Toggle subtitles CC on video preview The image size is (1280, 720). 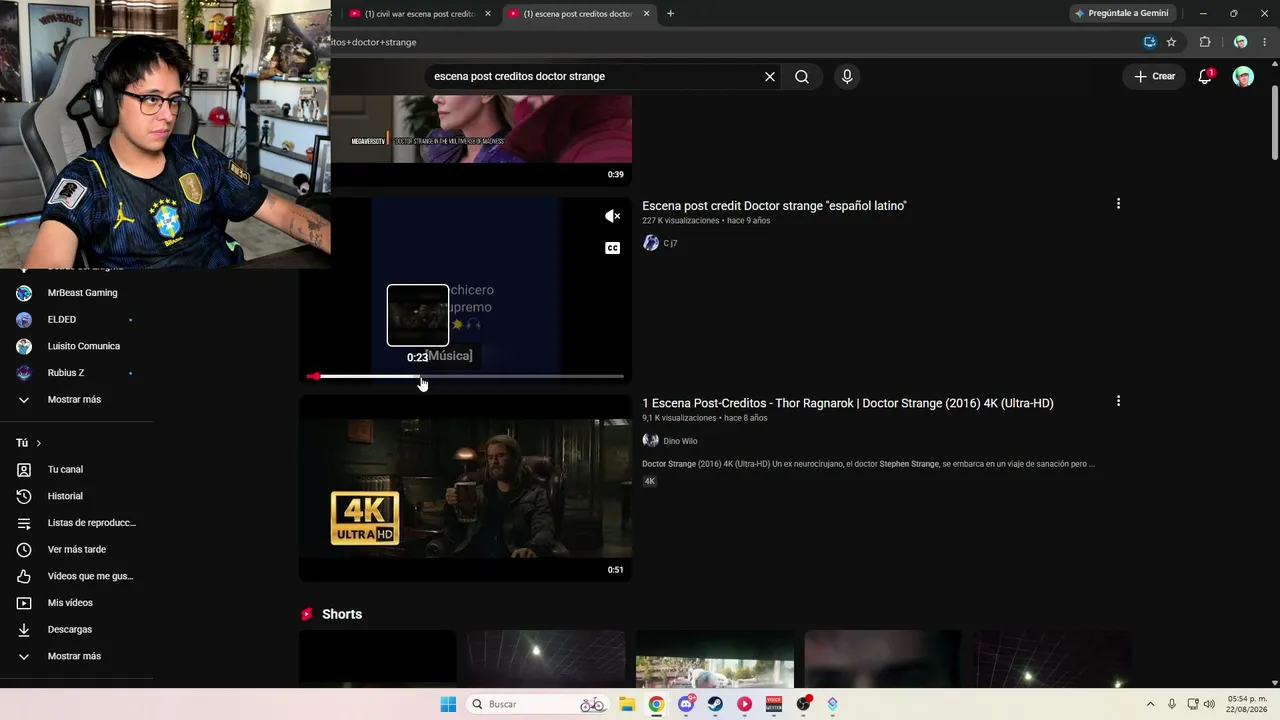(613, 248)
